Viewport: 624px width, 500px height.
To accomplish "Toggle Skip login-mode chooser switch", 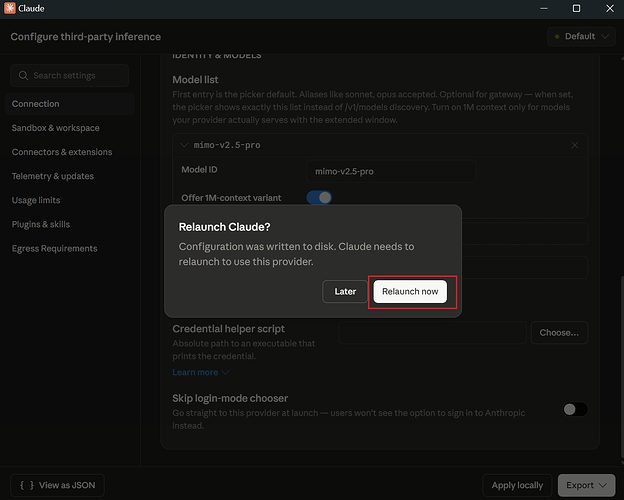I will 575,409.
